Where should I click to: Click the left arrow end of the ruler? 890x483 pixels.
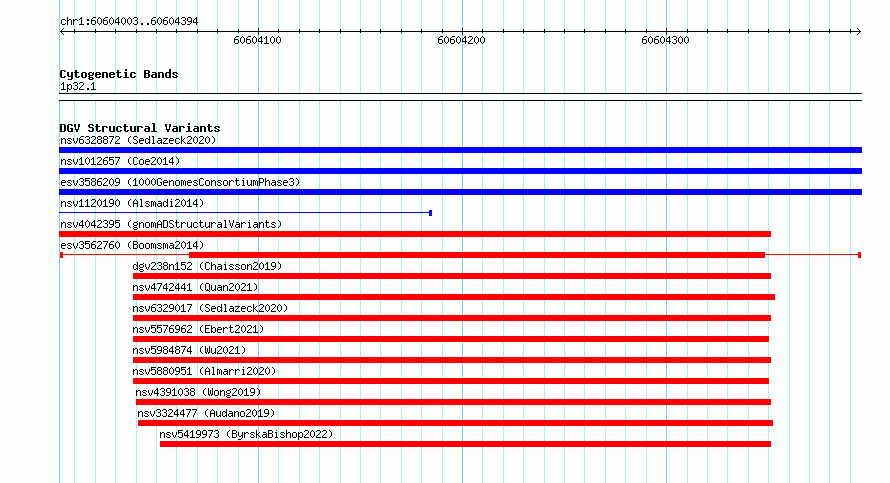click(62, 32)
